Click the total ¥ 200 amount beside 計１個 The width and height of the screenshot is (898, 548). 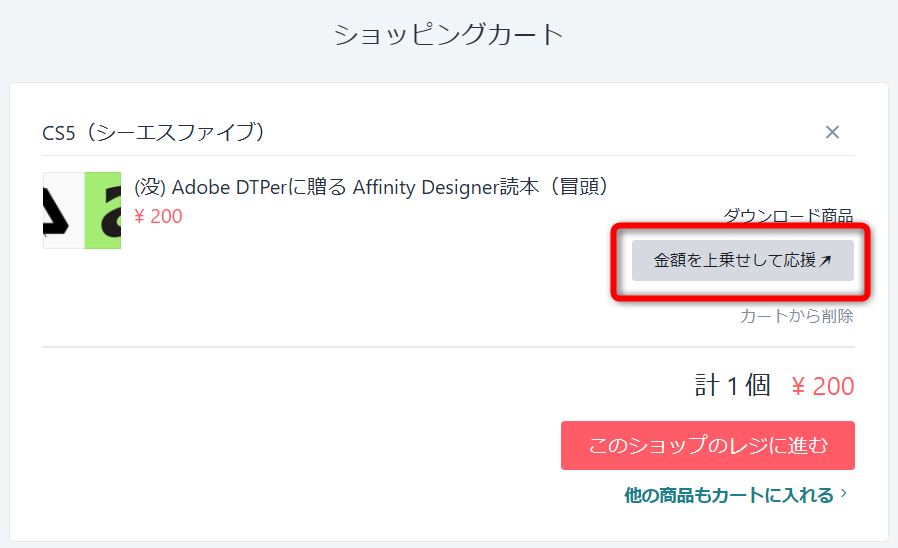coord(822,386)
